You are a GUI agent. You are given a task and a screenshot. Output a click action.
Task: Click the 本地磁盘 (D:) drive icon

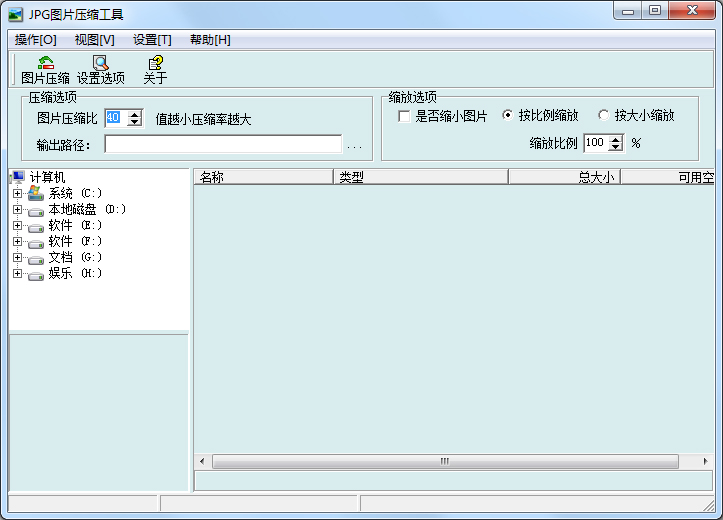(36, 211)
